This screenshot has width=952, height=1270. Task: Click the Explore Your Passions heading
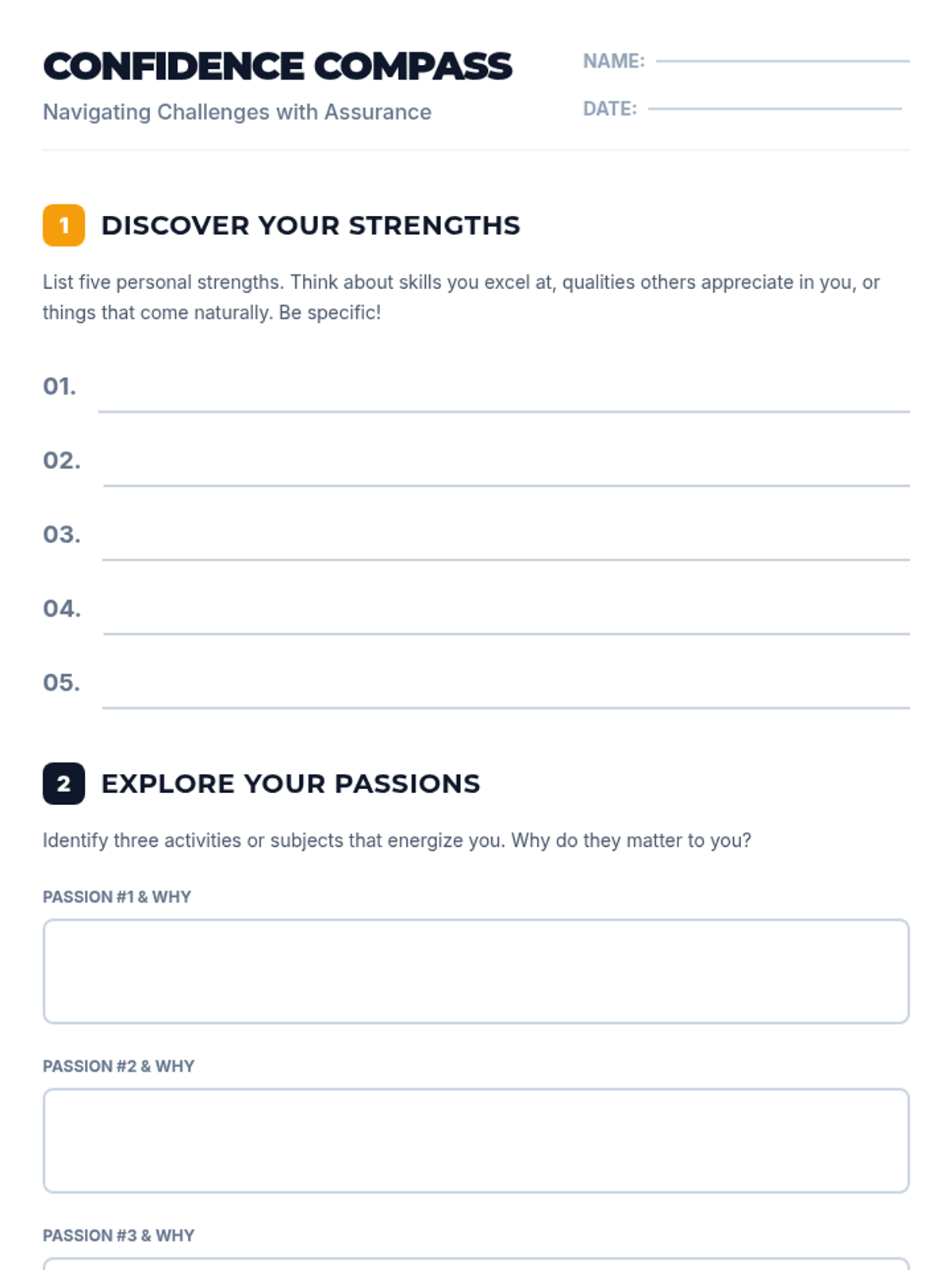point(290,783)
